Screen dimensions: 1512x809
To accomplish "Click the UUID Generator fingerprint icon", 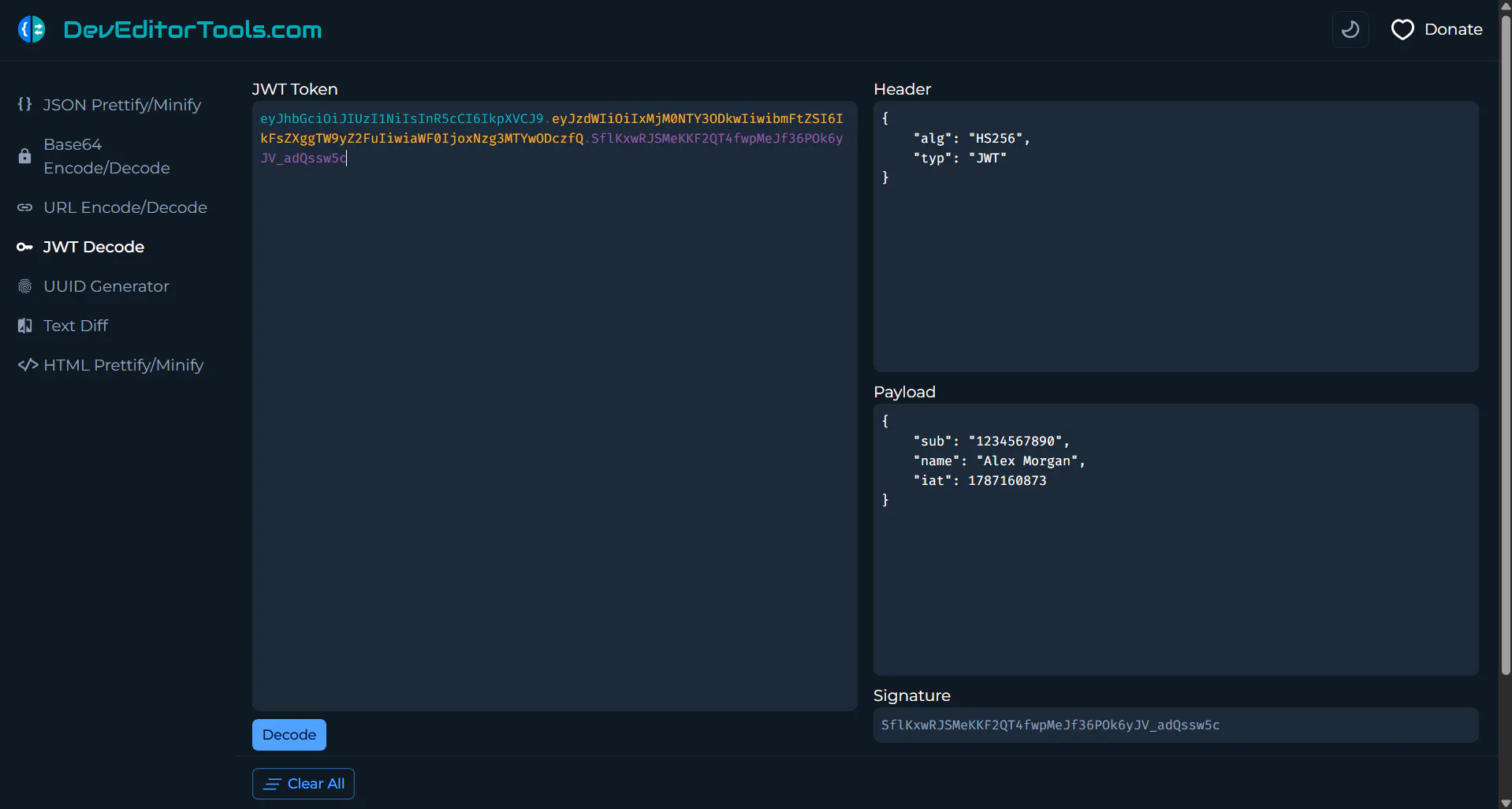I will 24,286.
